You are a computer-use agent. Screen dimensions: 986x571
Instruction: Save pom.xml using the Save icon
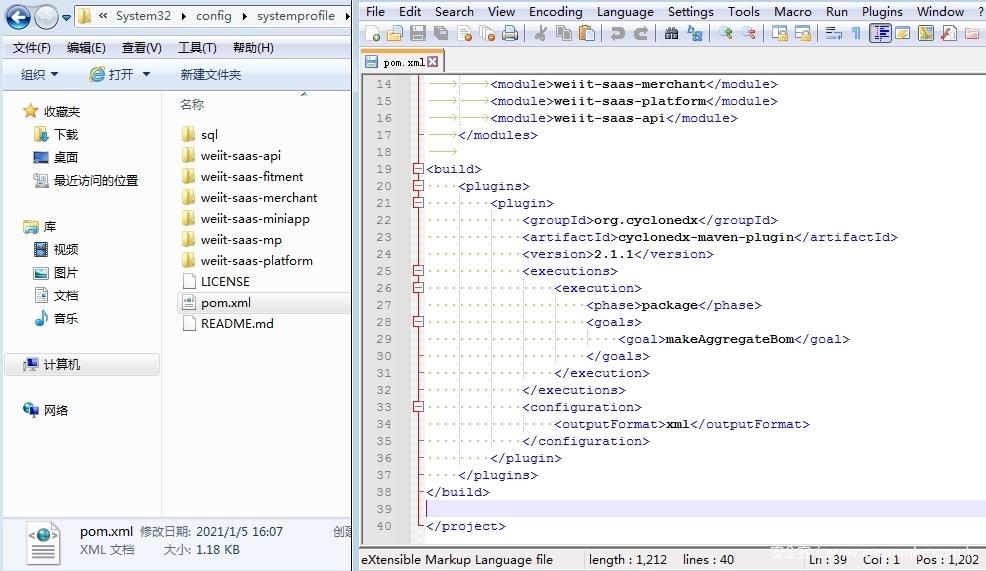418,34
